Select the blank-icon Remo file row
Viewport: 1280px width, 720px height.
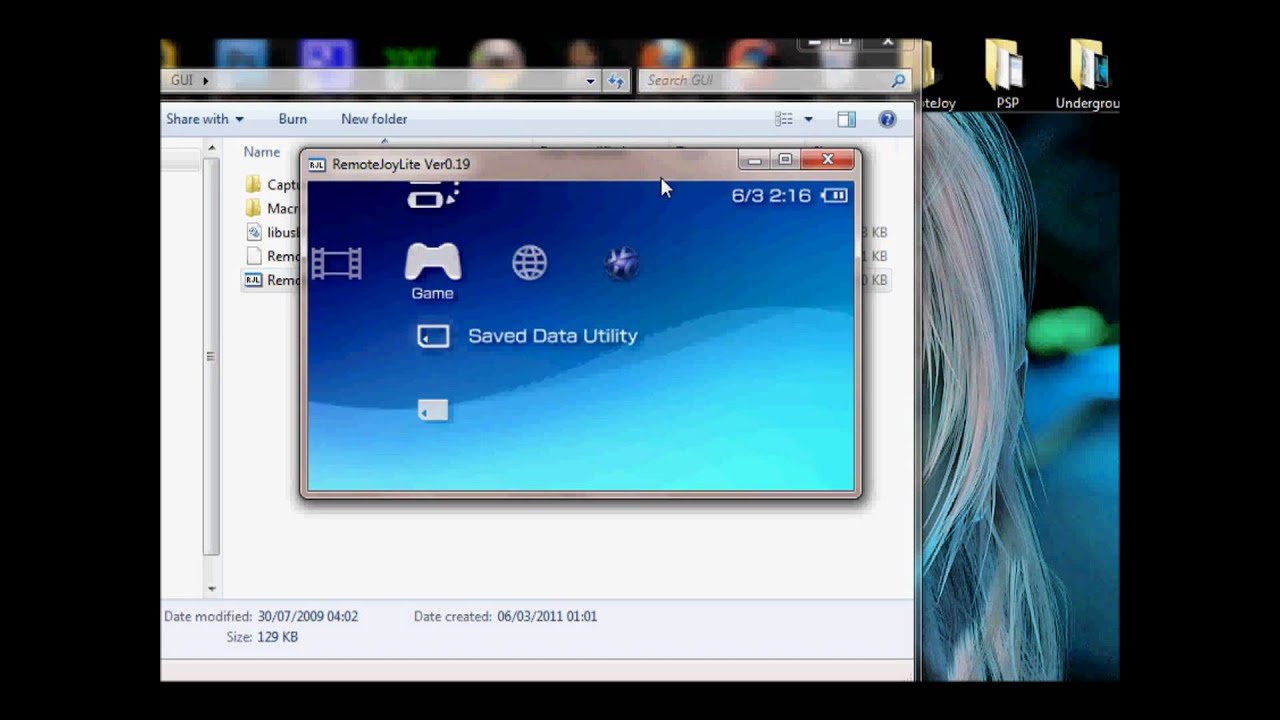tap(272, 256)
